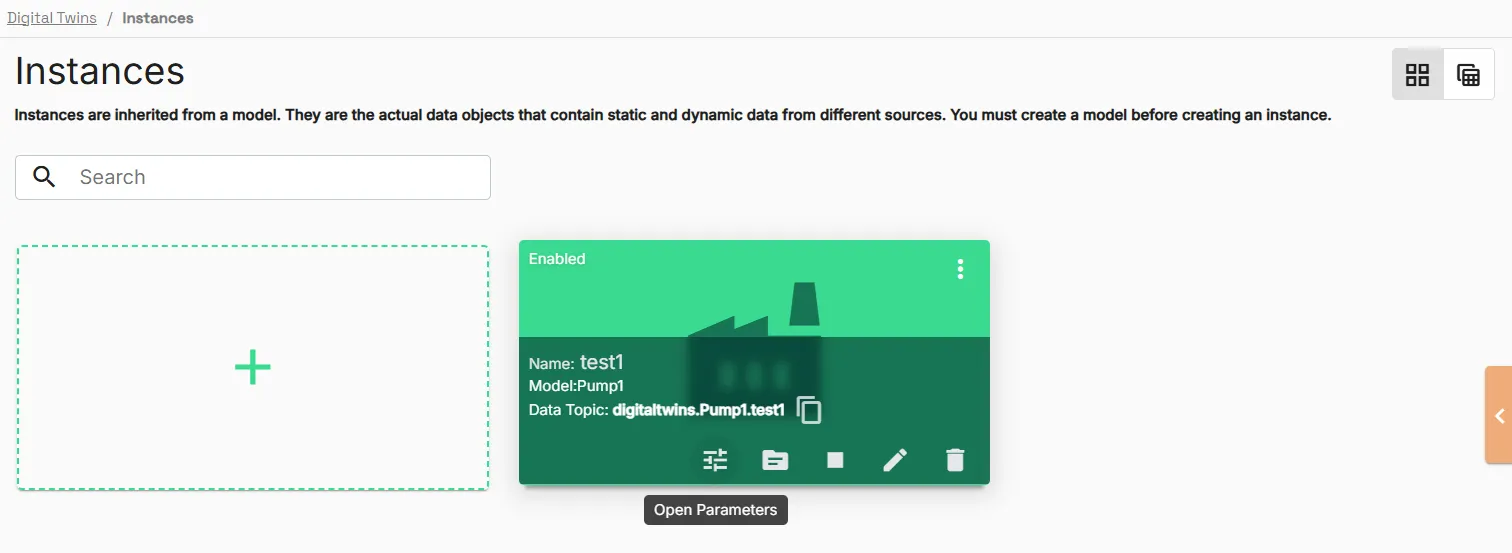Copy the data topic digitaltwins.Pump1.test1
The image size is (1512, 553).
(809, 410)
